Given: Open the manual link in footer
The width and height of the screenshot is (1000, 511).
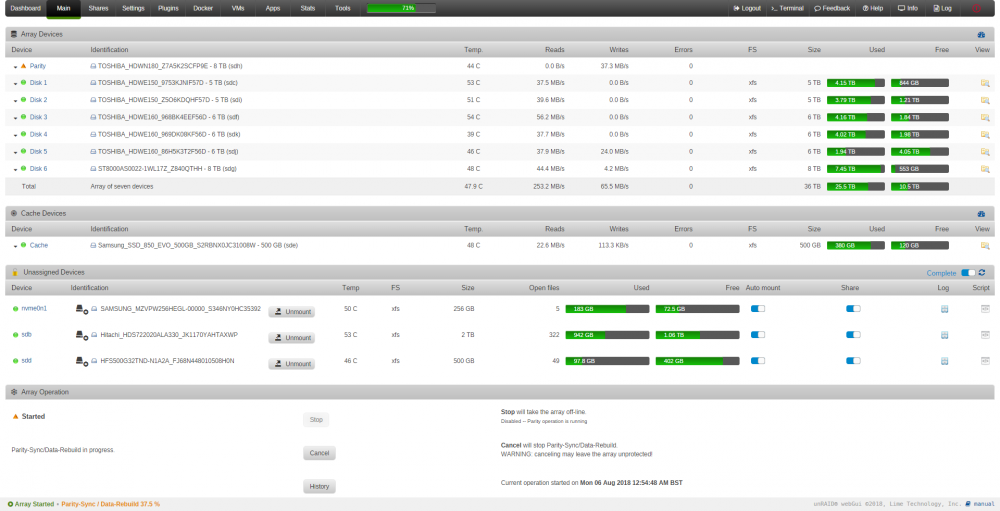Looking at the screenshot, I should 980,504.
